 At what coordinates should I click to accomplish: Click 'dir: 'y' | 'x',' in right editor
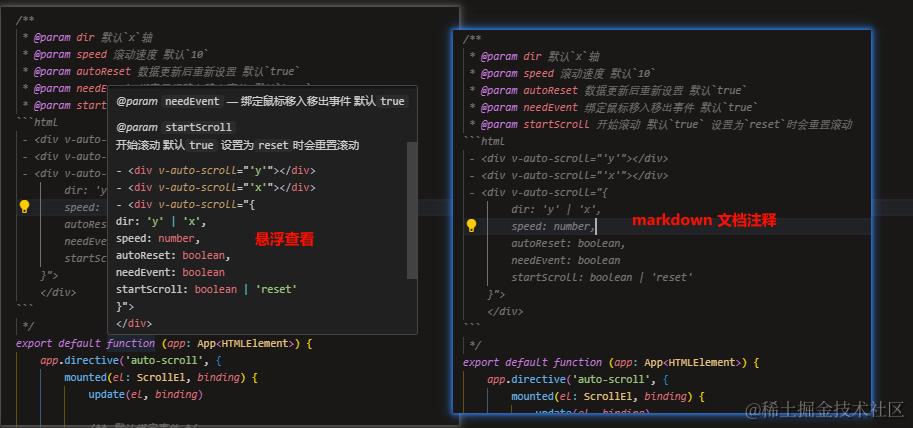[x=556, y=209]
